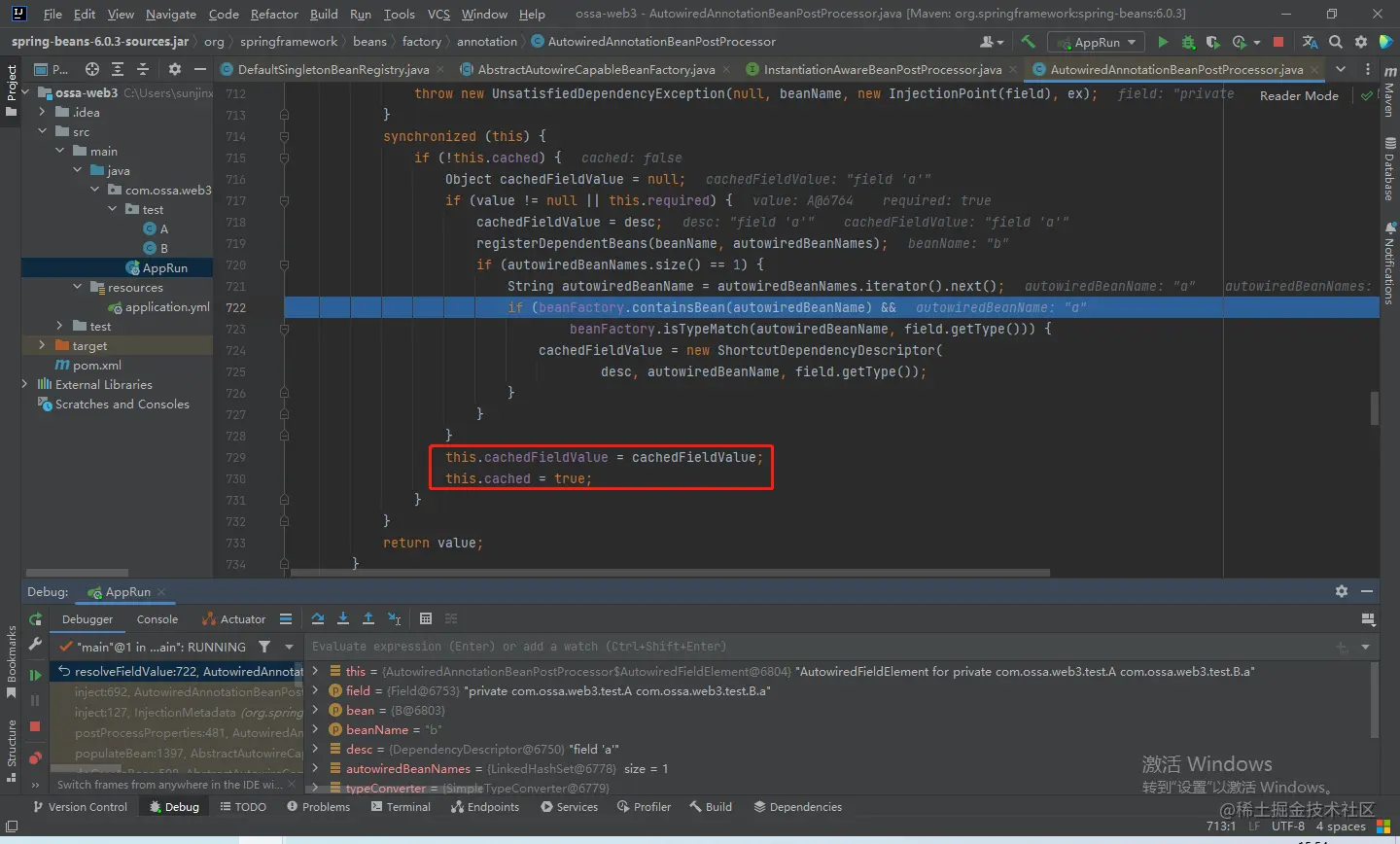Open the thread selector dropdown arrow
Image resolution: width=1400 pixels, height=844 pixels.
click(289, 647)
